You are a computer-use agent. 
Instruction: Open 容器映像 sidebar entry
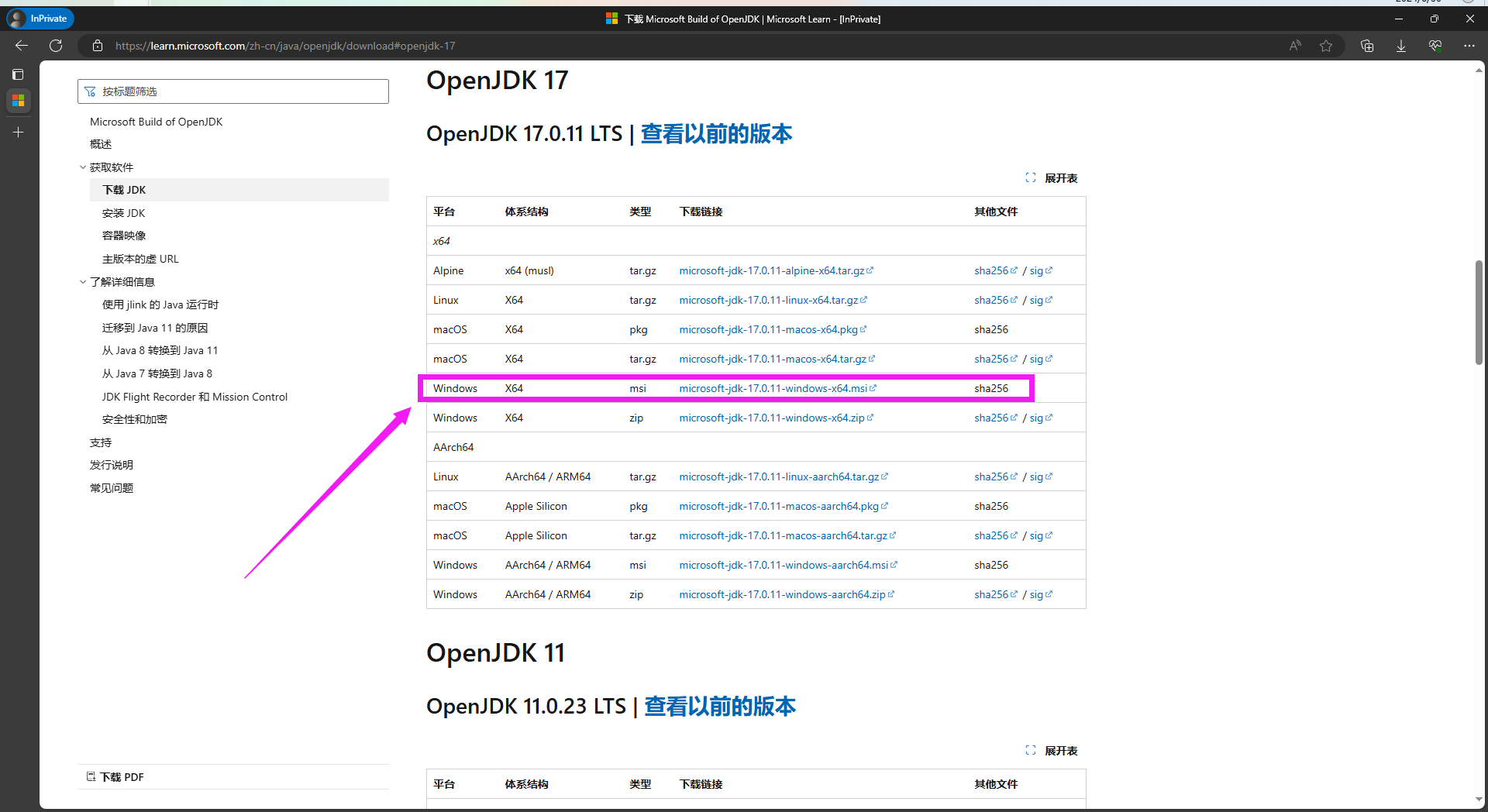coord(124,236)
